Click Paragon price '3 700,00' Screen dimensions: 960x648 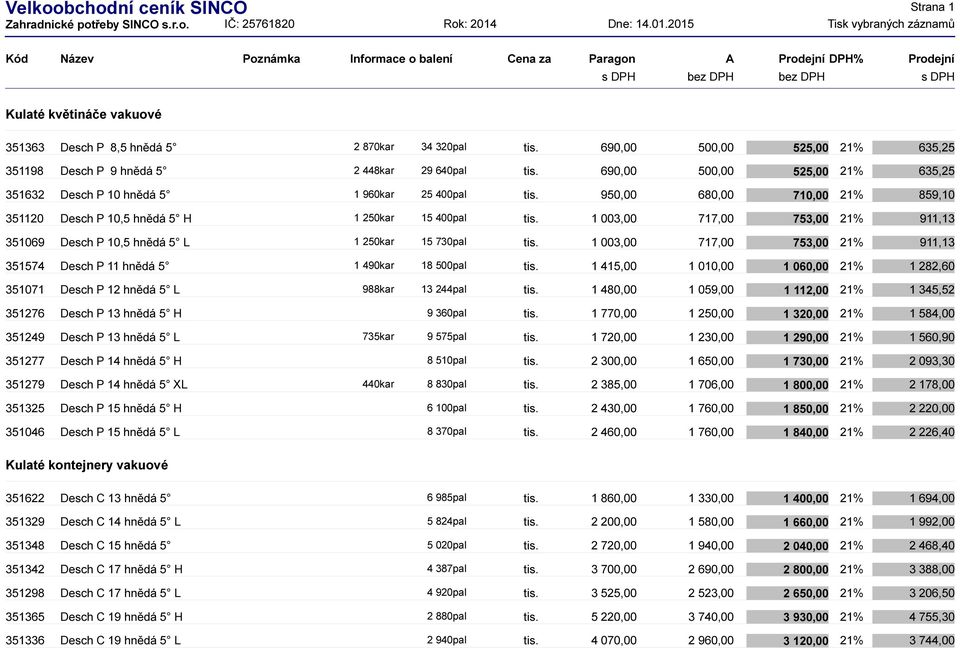coord(614,570)
